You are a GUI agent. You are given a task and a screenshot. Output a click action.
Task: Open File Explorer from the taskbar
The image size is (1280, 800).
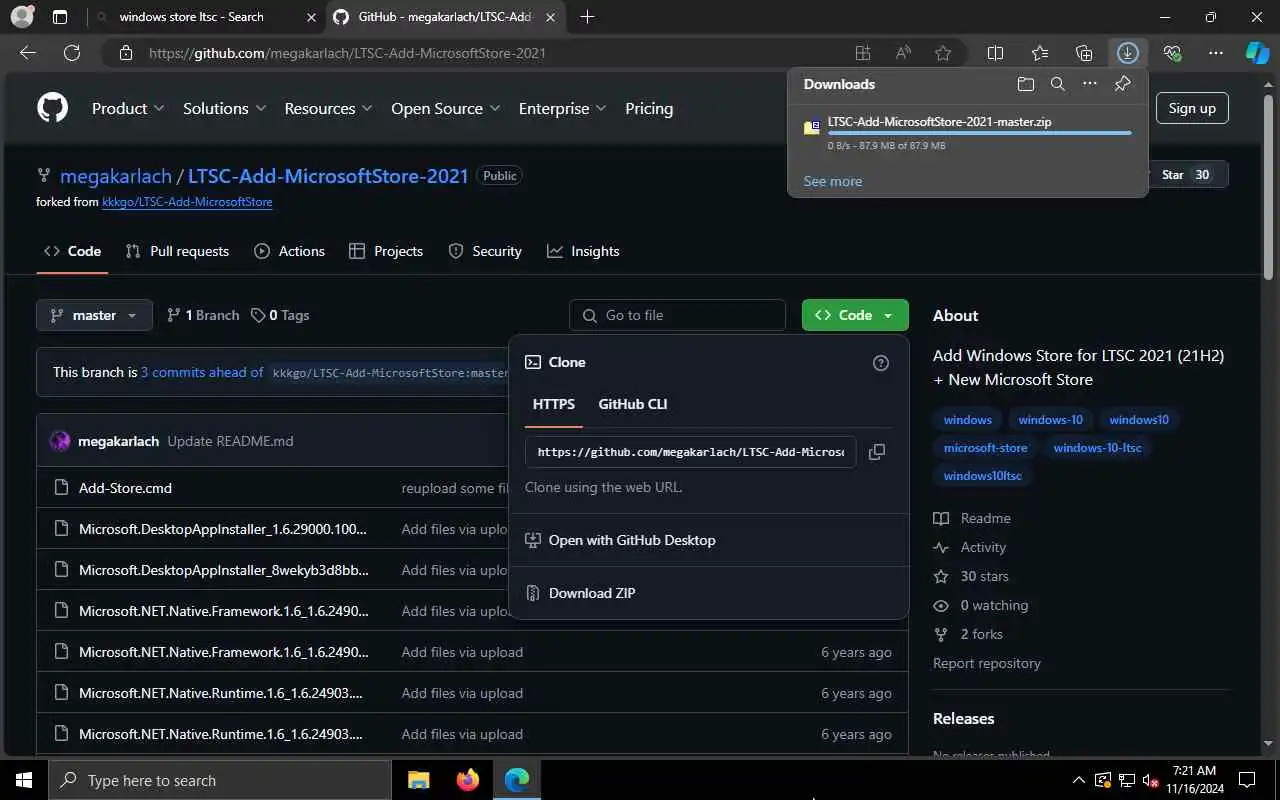coord(418,780)
